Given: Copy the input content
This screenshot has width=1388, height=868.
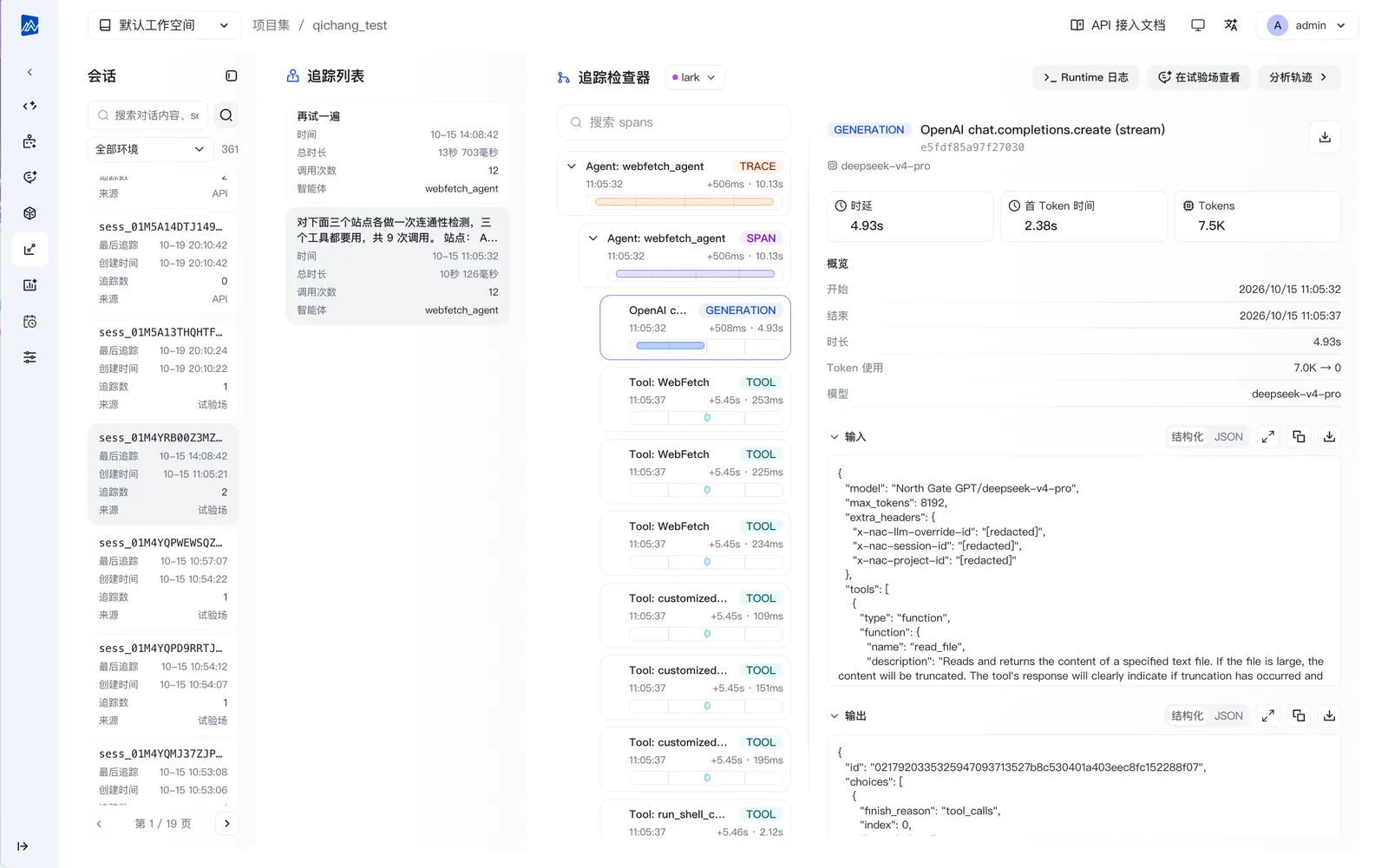Looking at the screenshot, I should 1299,437.
